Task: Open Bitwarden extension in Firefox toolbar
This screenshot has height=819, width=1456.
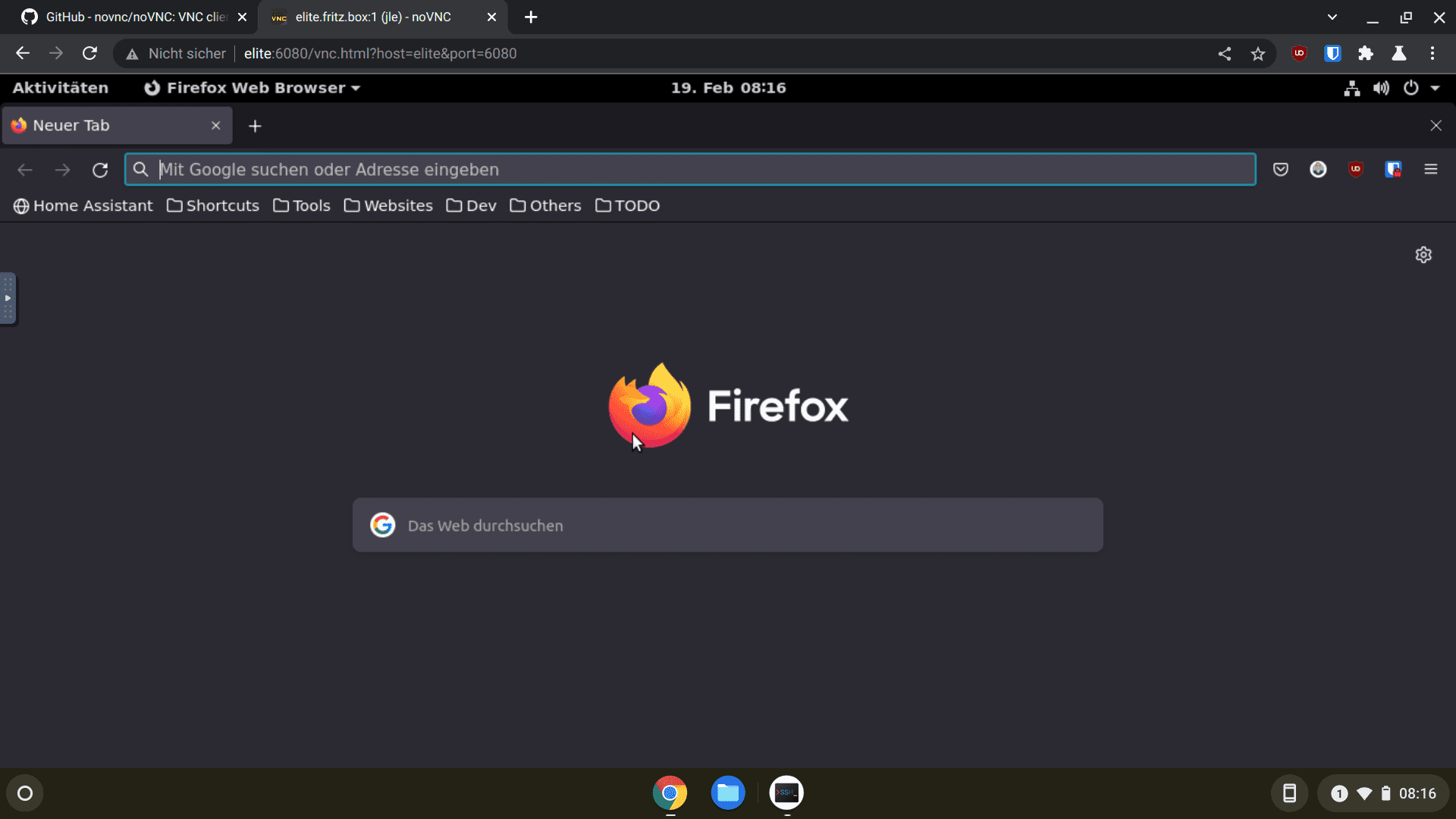Action: (1393, 169)
